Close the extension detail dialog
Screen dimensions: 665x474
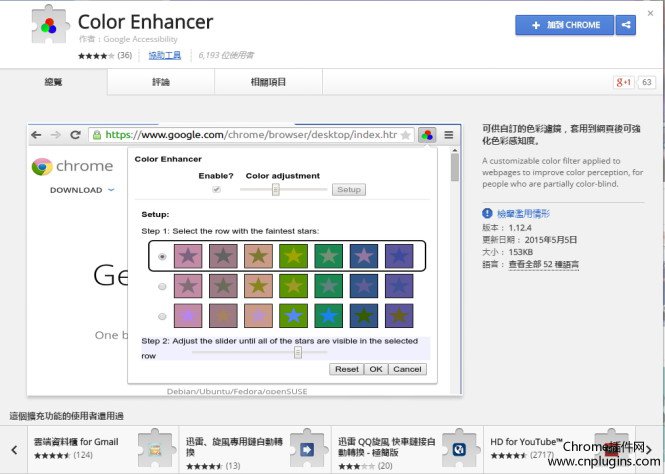click(x=650, y=14)
